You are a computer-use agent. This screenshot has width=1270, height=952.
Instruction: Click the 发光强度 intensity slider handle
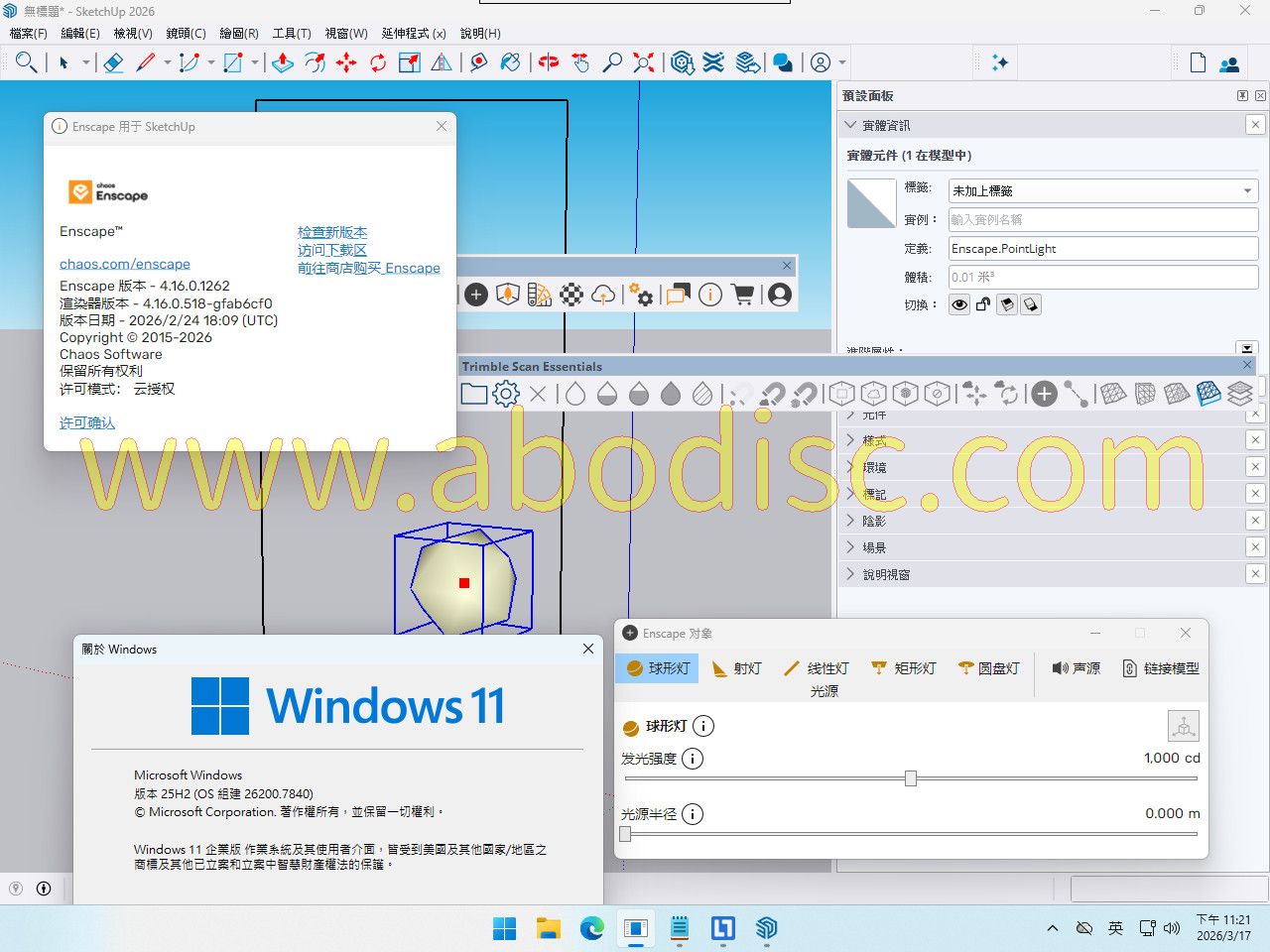911,778
